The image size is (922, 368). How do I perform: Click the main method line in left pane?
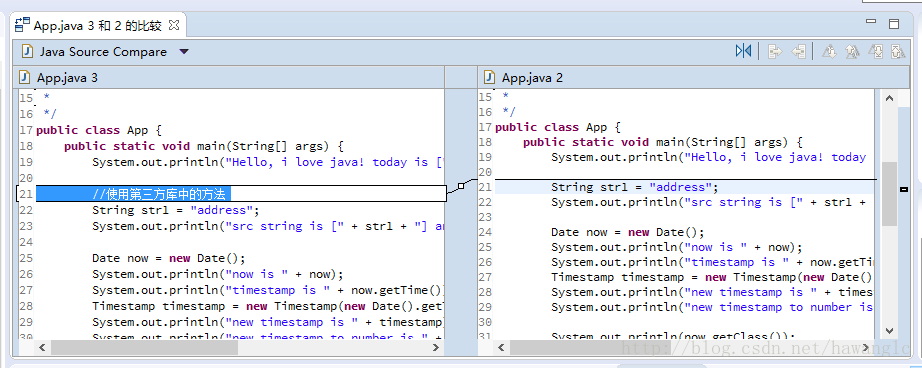pyautogui.click(x=203, y=146)
